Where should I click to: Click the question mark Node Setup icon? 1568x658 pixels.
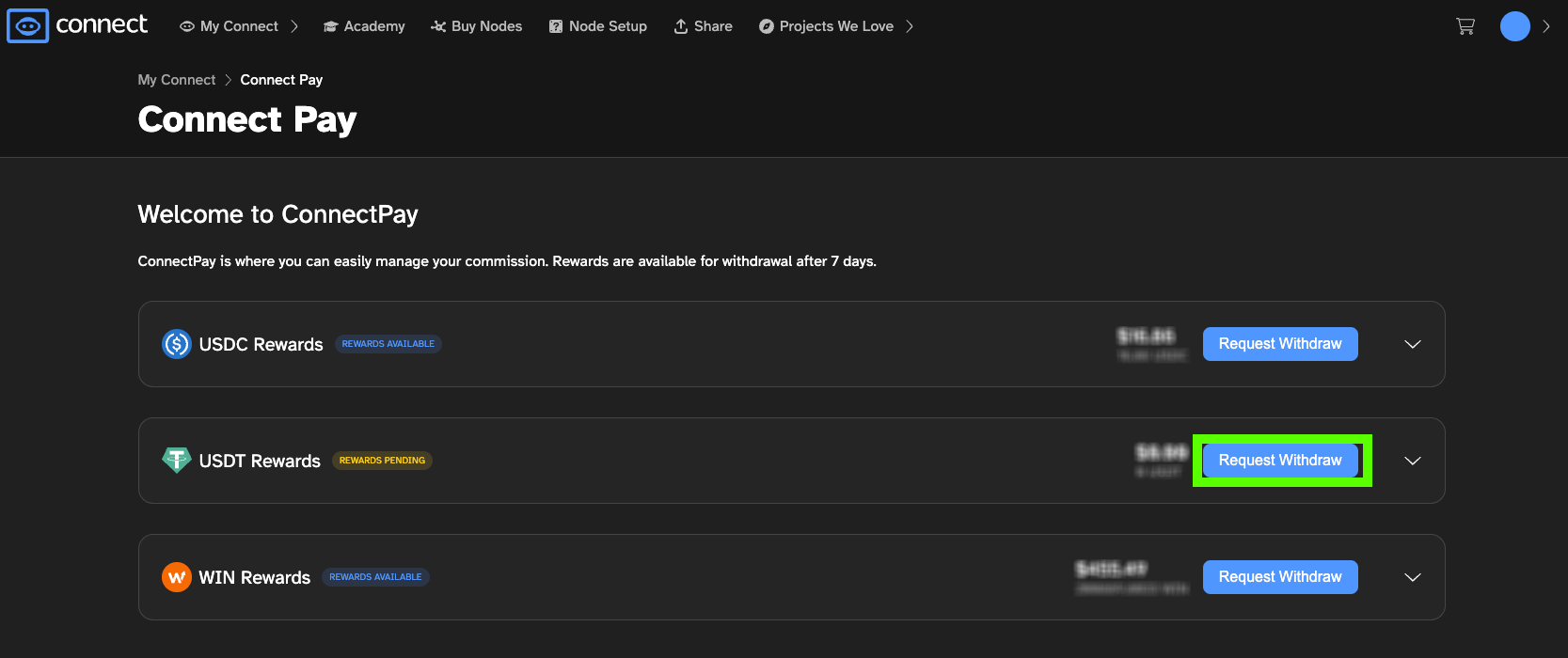tap(556, 26)
